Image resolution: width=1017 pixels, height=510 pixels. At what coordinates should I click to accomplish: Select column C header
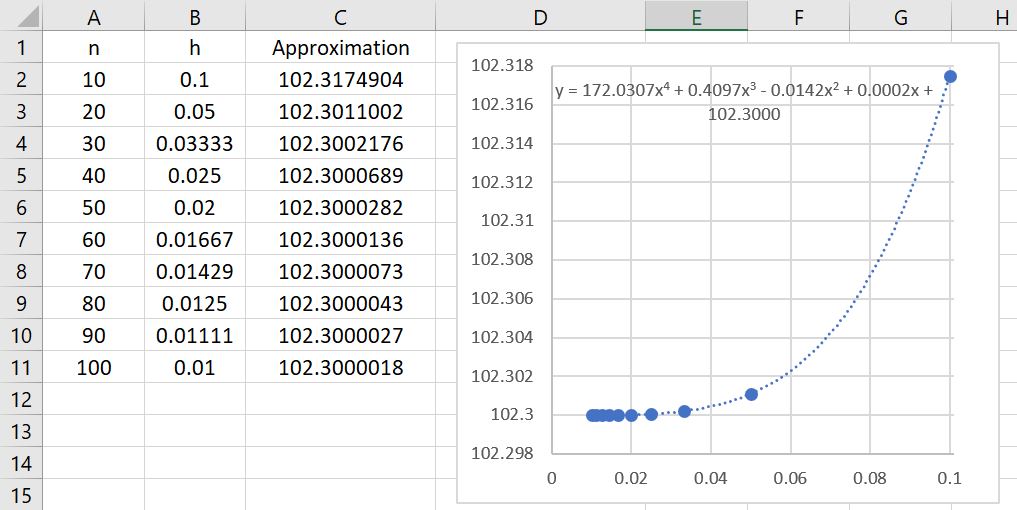pyautogui.click(x=340, y=16)
